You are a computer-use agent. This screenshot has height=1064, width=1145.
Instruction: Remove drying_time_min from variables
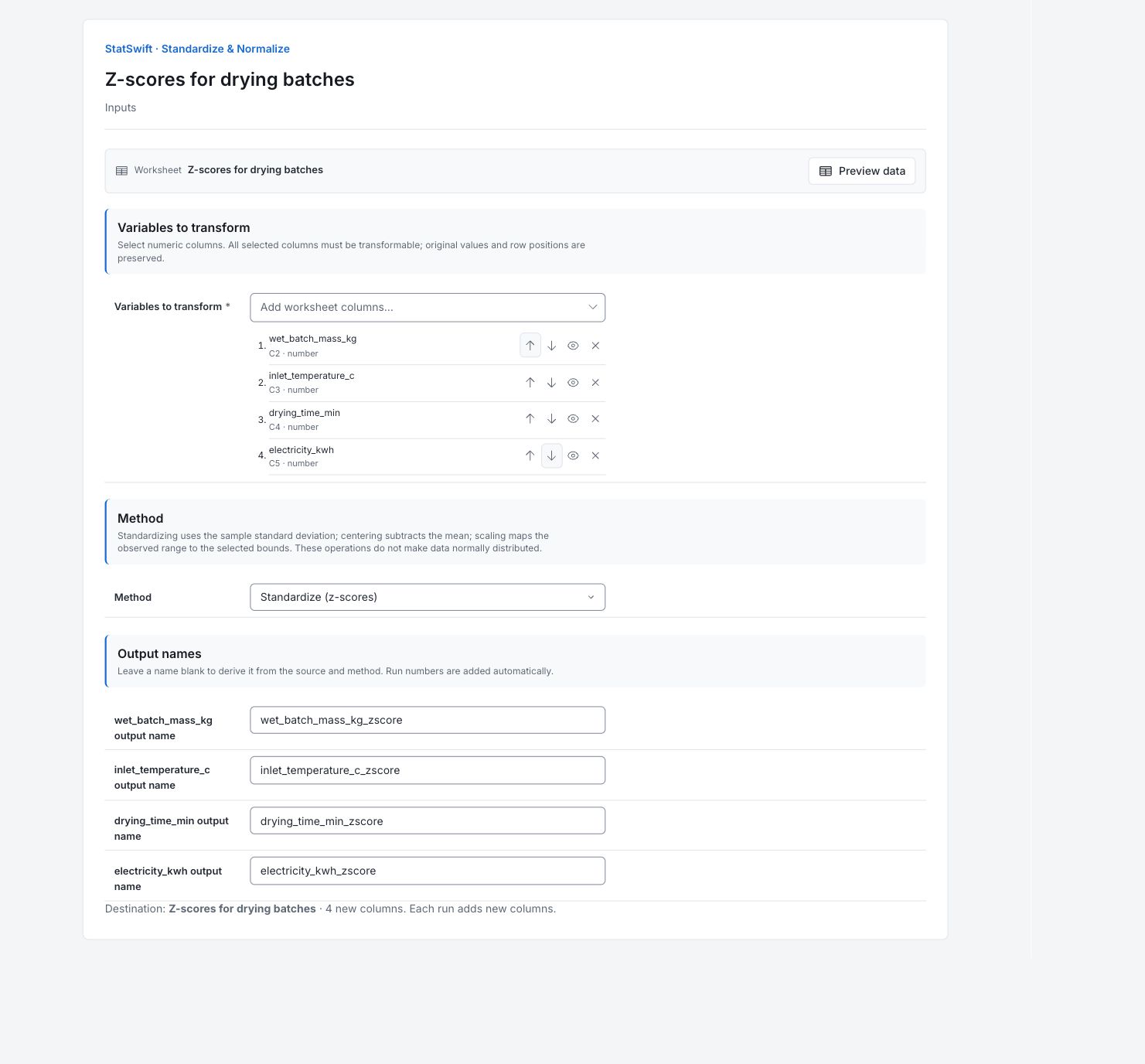(x=595, y=419)
